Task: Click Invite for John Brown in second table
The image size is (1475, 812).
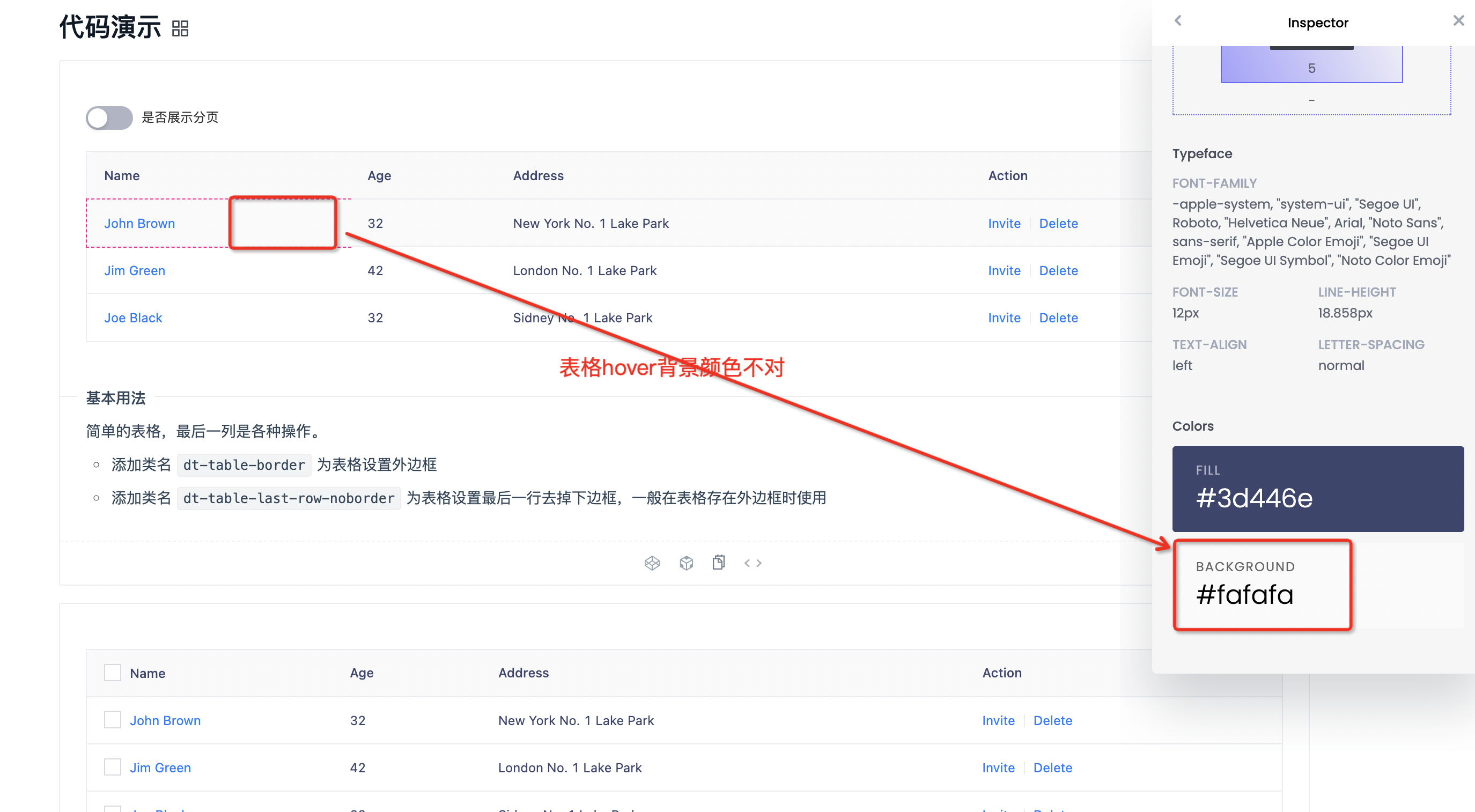Action: click(x=998, y=720)
